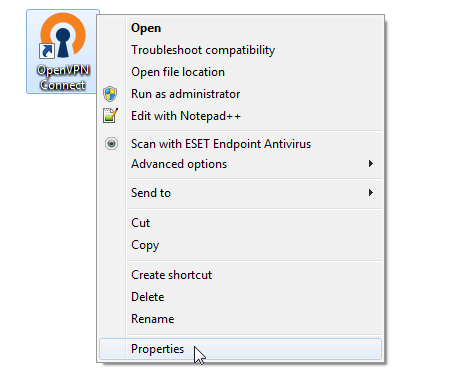Select the OpenVPN Connect desktop shortcut icon
Image resolution: width=461 pixels, height=372 pixels.
pos(63,51)
